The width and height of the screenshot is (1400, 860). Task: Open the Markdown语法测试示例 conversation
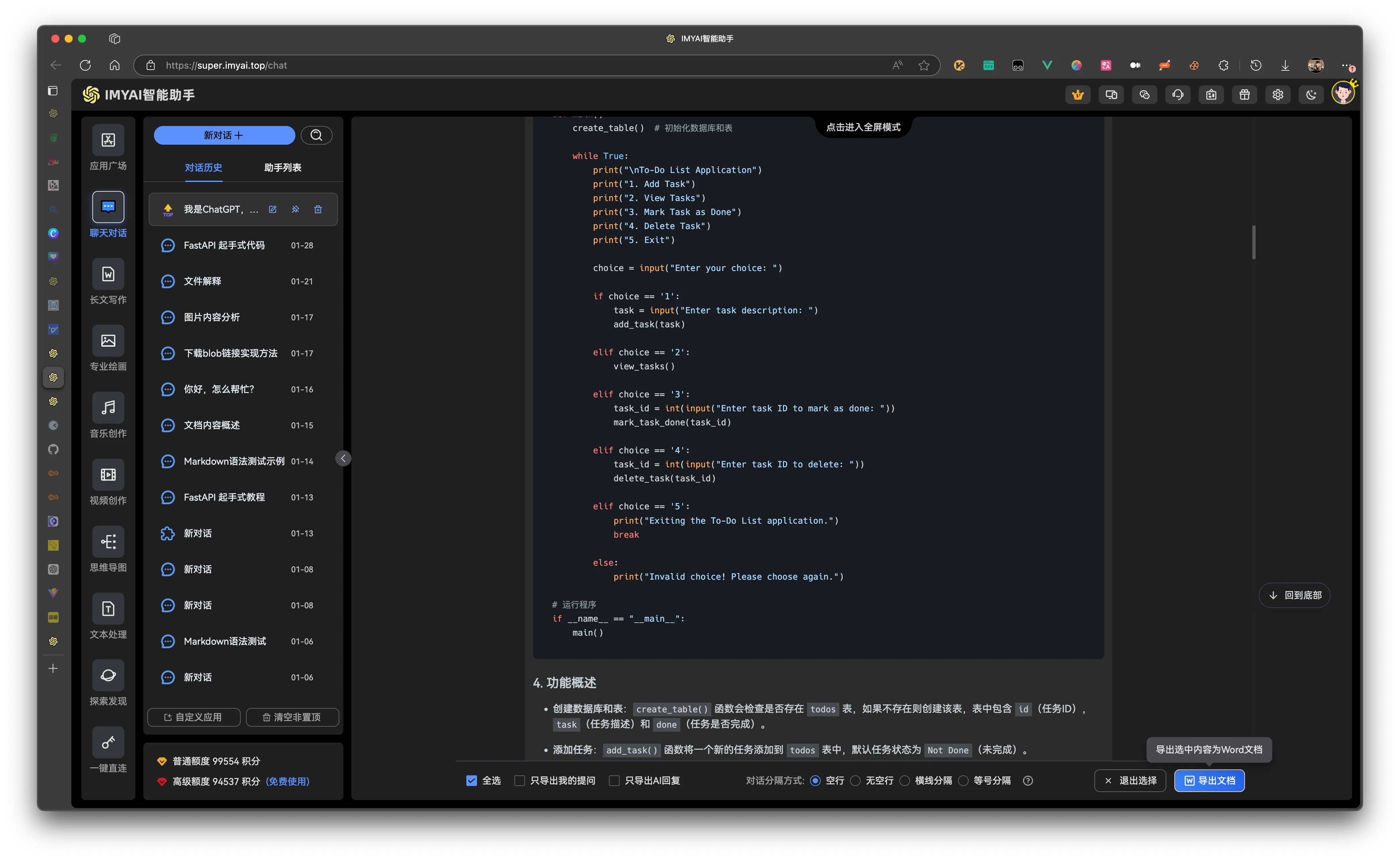[x=243, y=461]
